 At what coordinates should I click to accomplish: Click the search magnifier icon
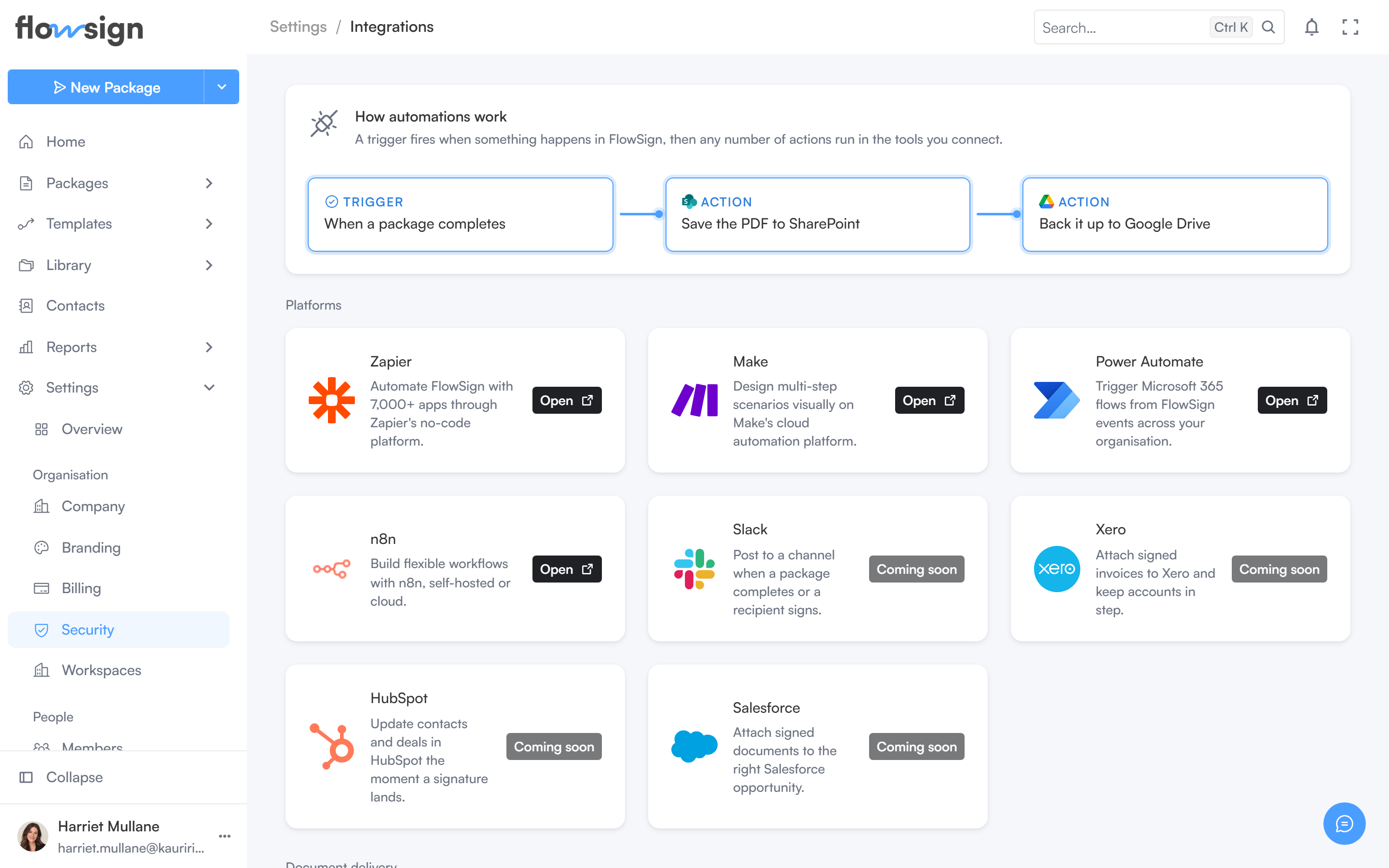[x=1268, y=27]
